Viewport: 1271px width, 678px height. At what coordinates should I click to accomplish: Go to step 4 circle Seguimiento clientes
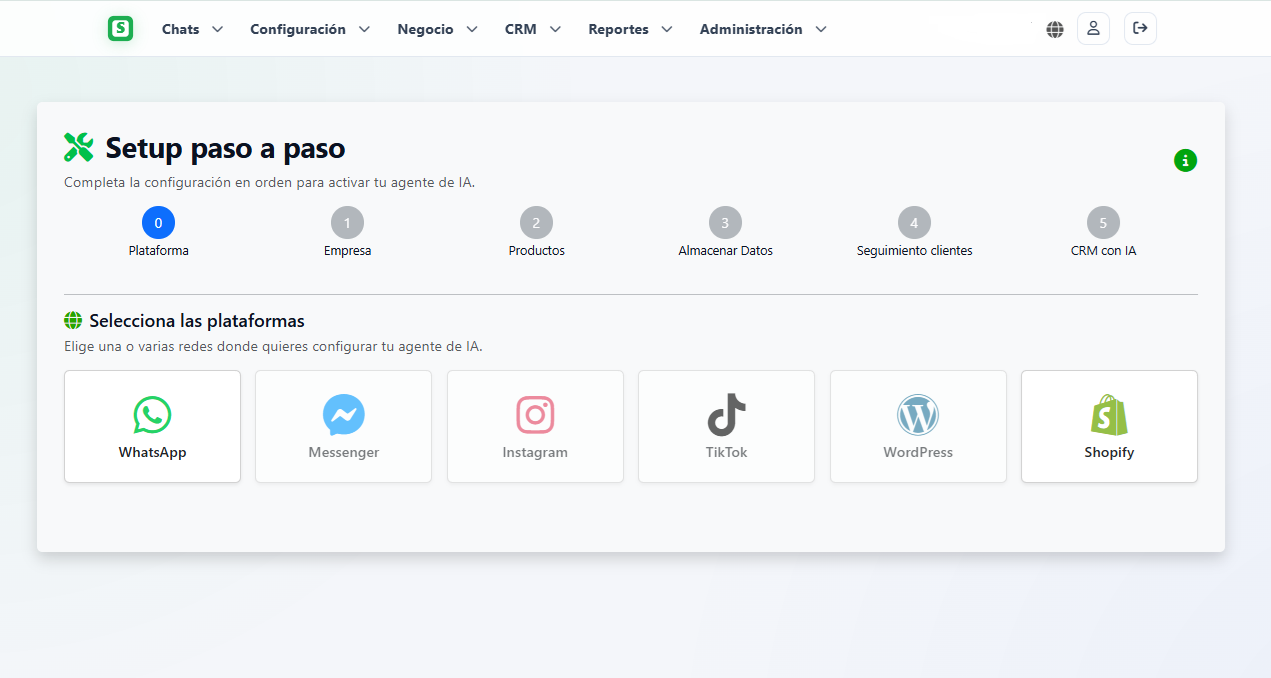pyautogui.click(x=914, y=223)
